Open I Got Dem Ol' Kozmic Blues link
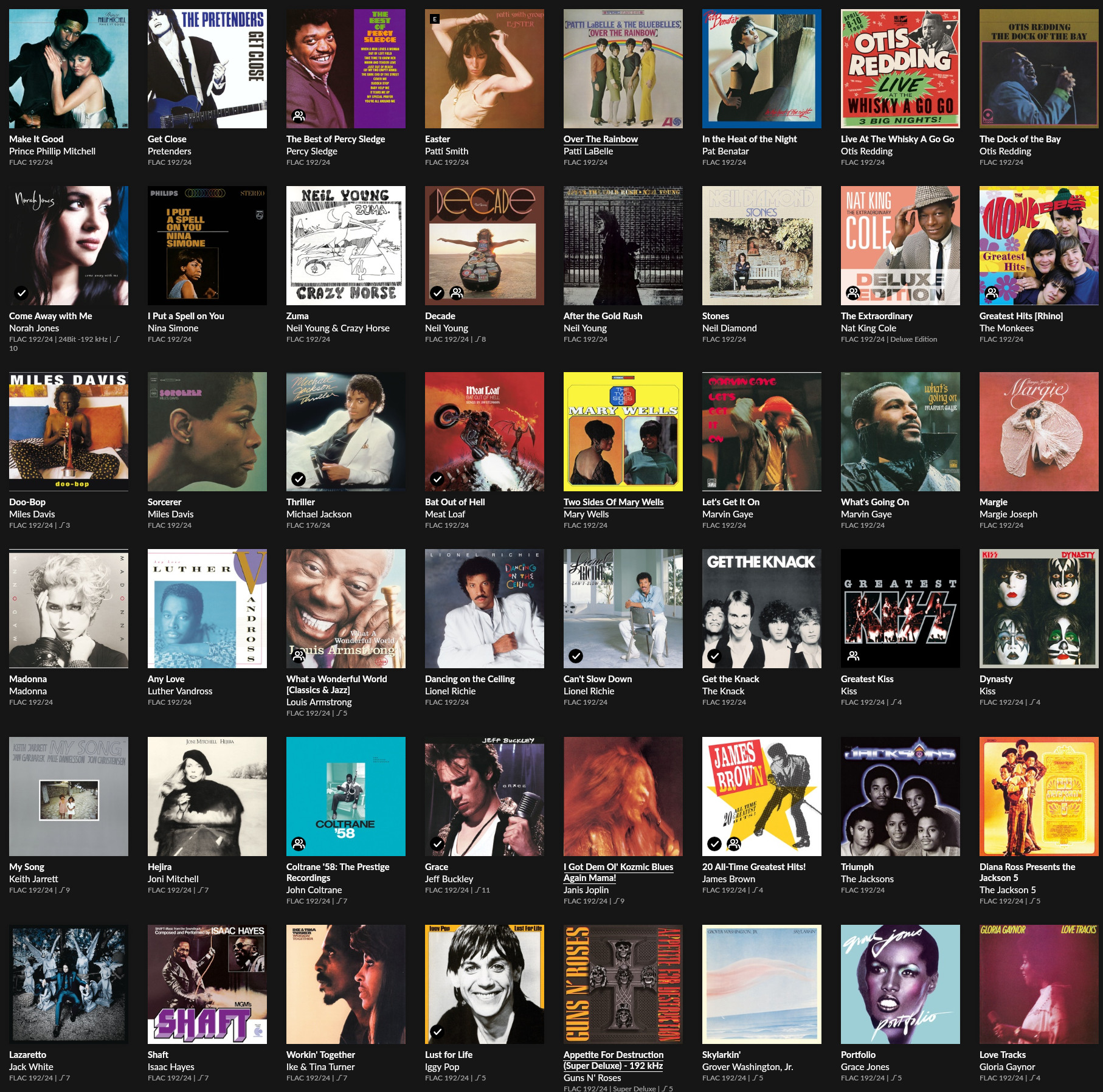Image resolution: width=1103 pixels, height=1092 pixels. pos(618,873)
